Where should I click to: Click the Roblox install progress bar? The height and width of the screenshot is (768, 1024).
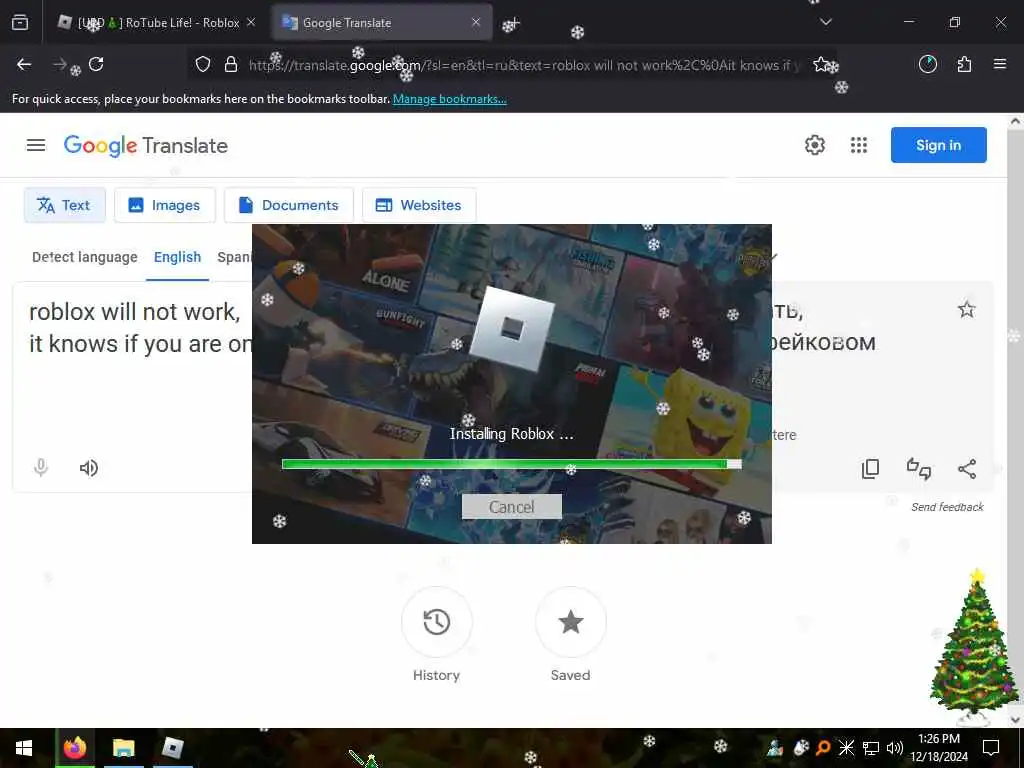(x=511, y=464)
